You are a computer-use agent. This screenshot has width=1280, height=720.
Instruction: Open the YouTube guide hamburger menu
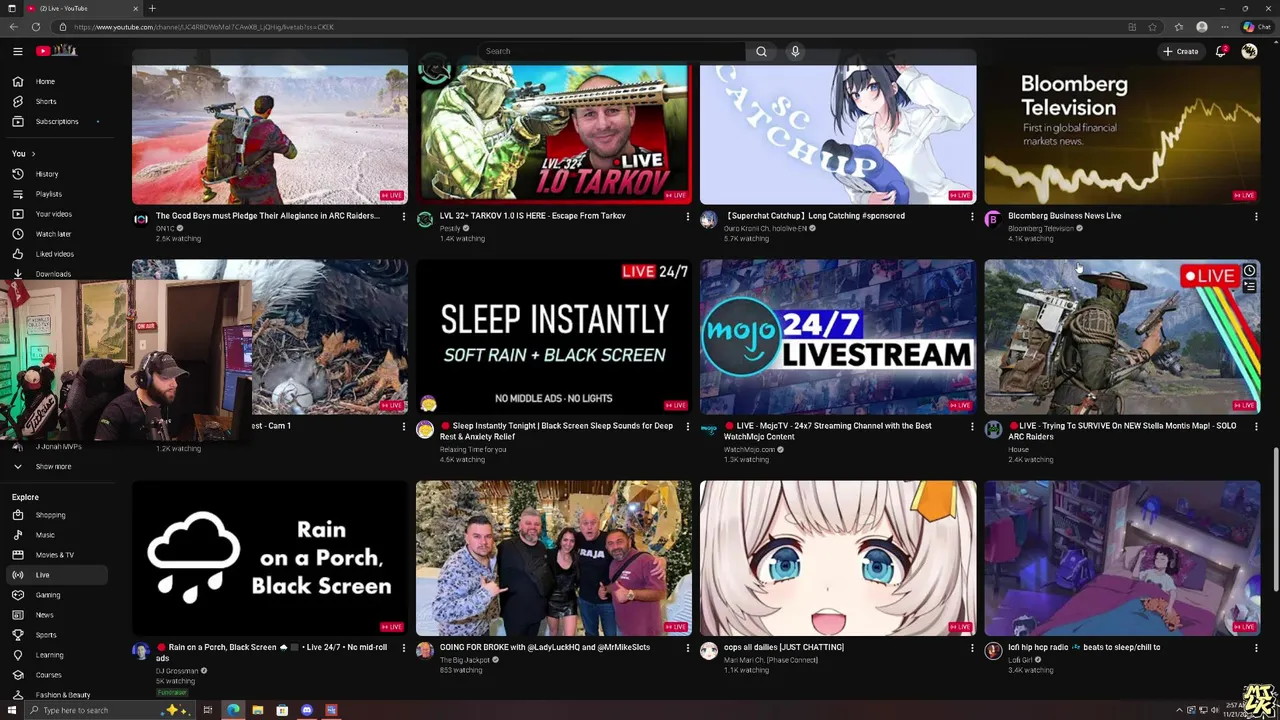click(17, 51)
